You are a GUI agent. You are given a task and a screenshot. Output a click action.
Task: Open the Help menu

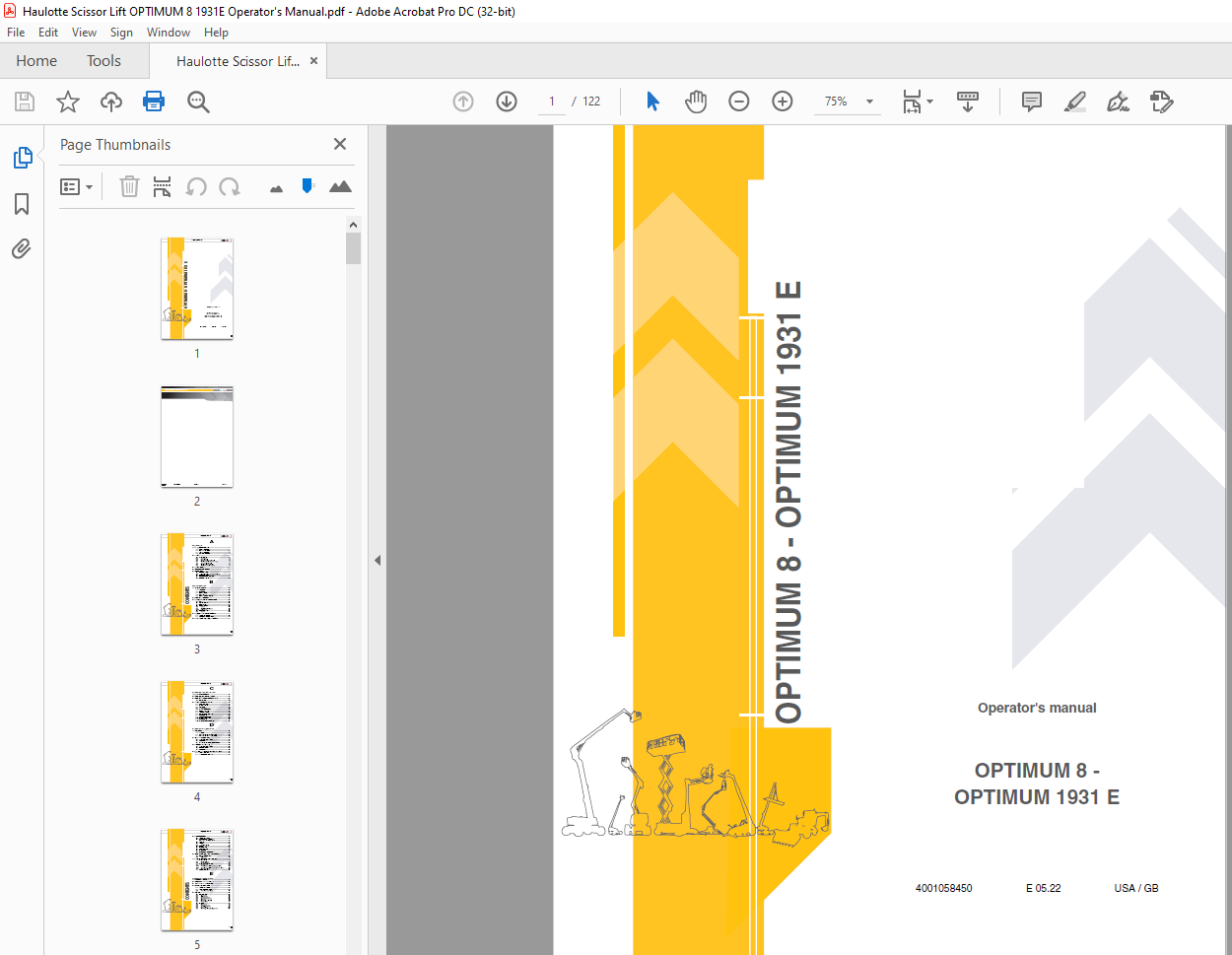tap(216, 33)
